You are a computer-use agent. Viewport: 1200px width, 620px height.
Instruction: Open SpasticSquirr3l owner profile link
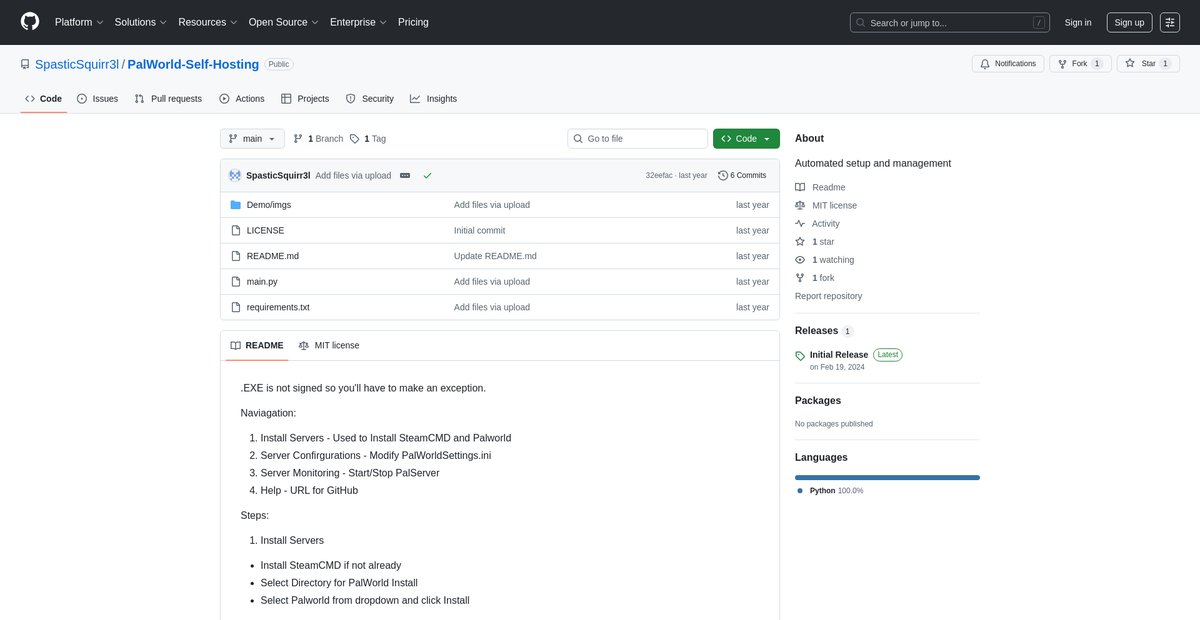77,64
